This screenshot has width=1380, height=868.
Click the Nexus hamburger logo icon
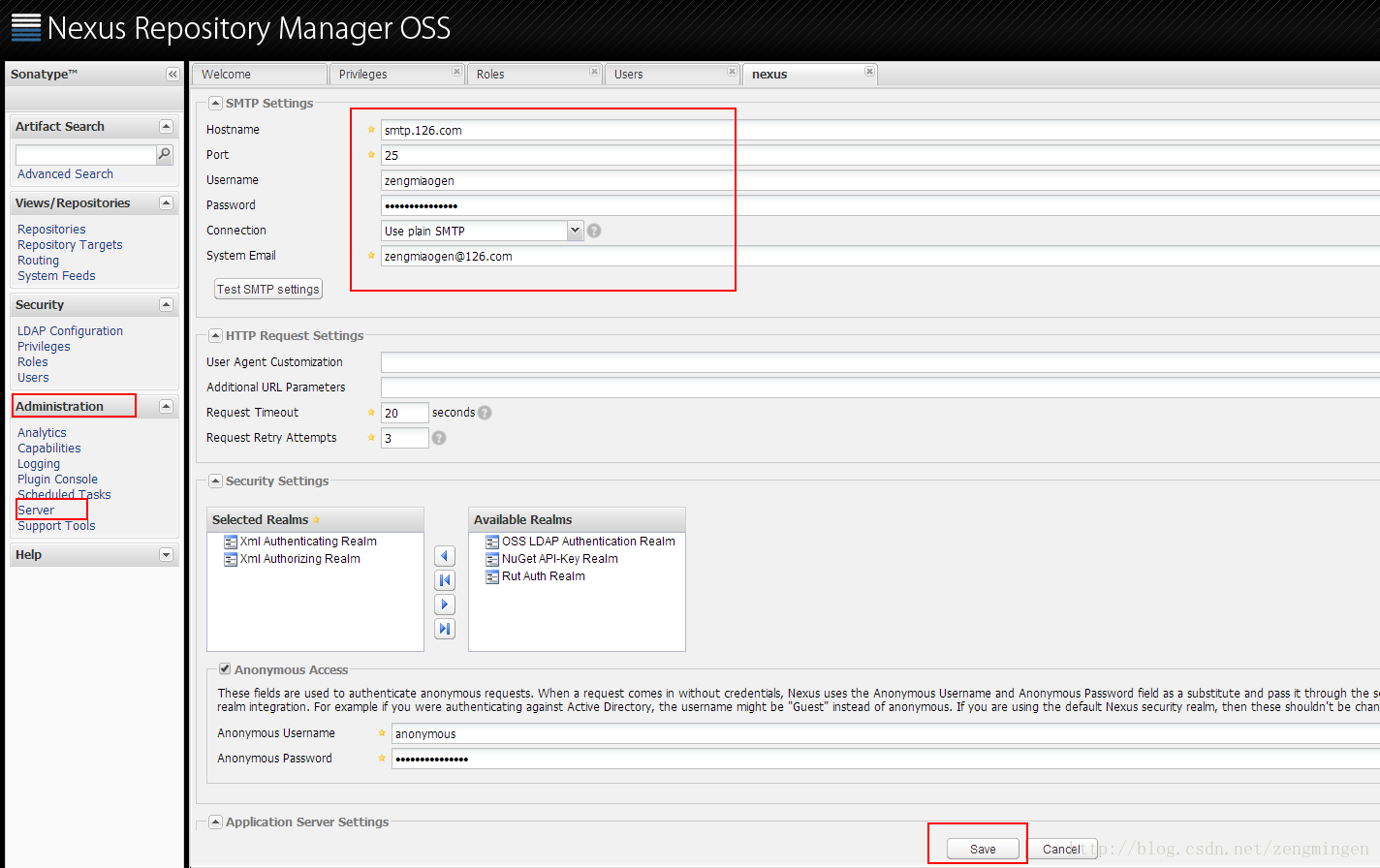(x=26, y=28)
